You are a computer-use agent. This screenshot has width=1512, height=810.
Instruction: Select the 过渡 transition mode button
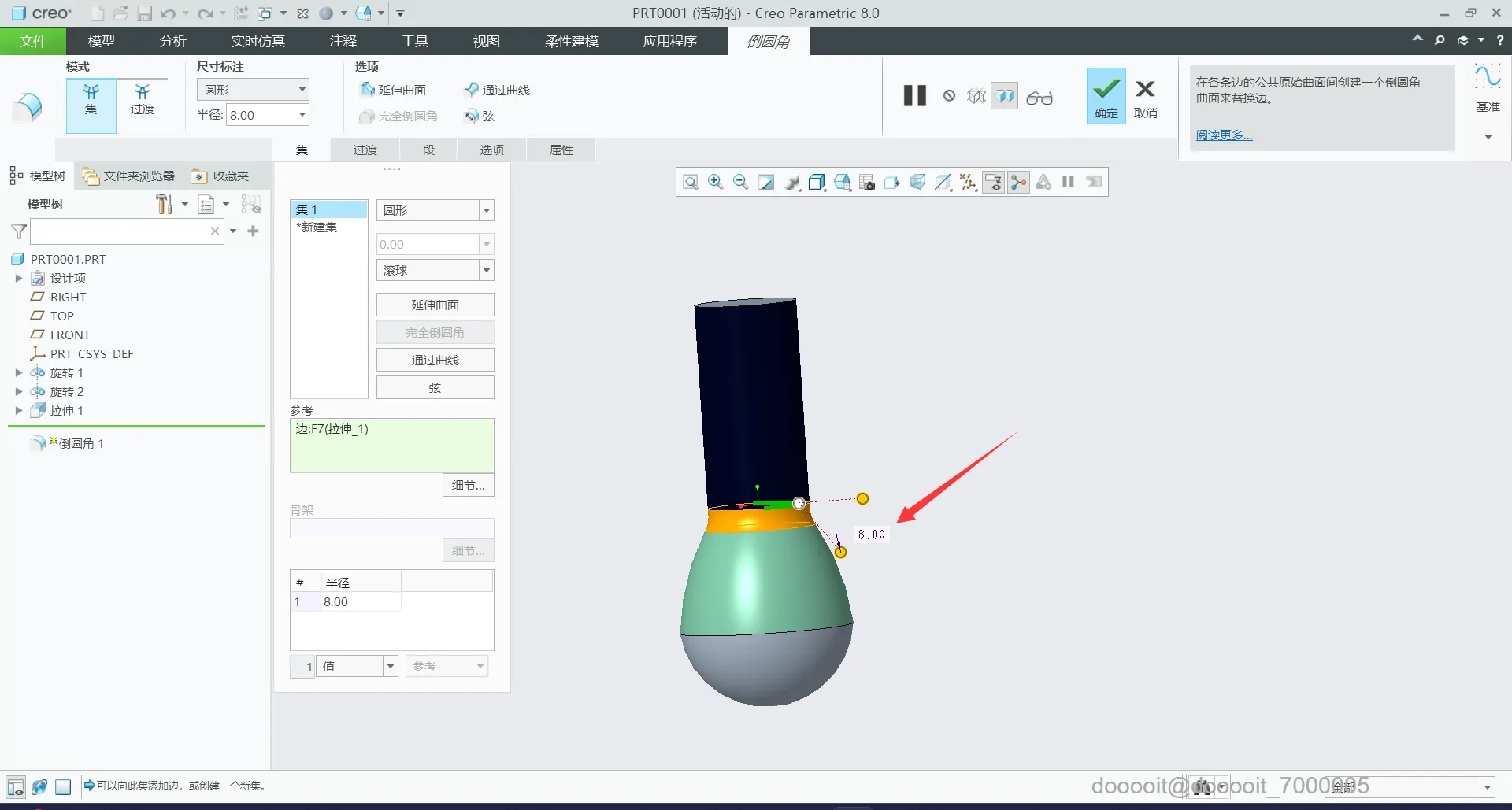(142, 100)
